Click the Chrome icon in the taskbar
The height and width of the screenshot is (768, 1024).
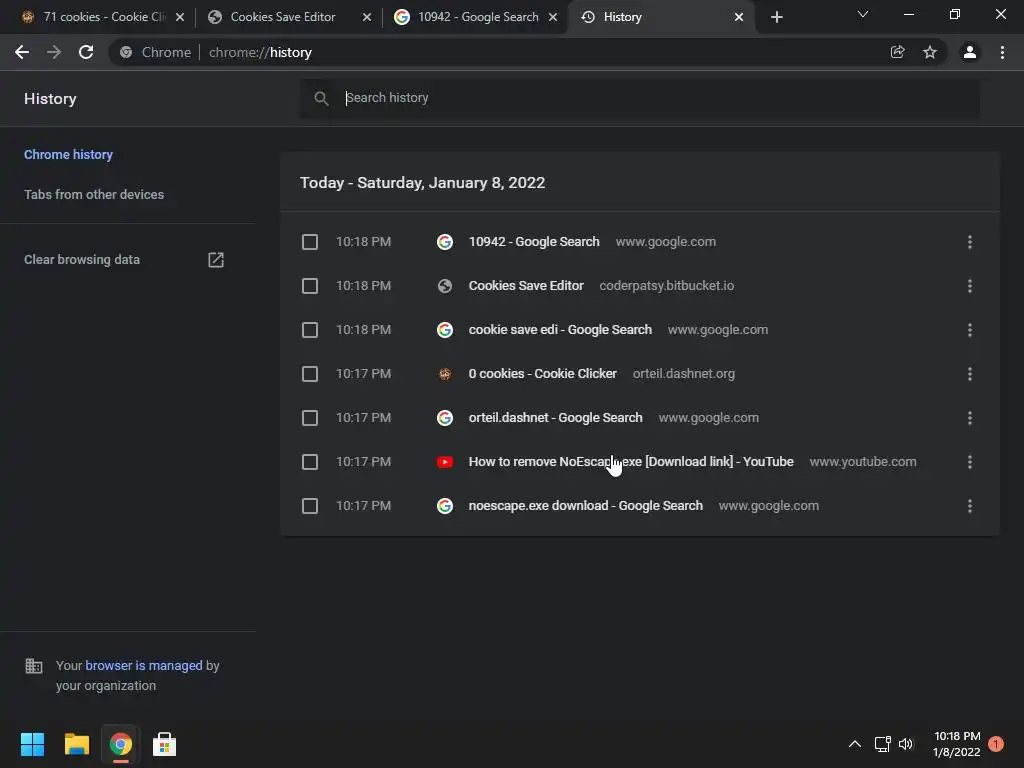120,744
